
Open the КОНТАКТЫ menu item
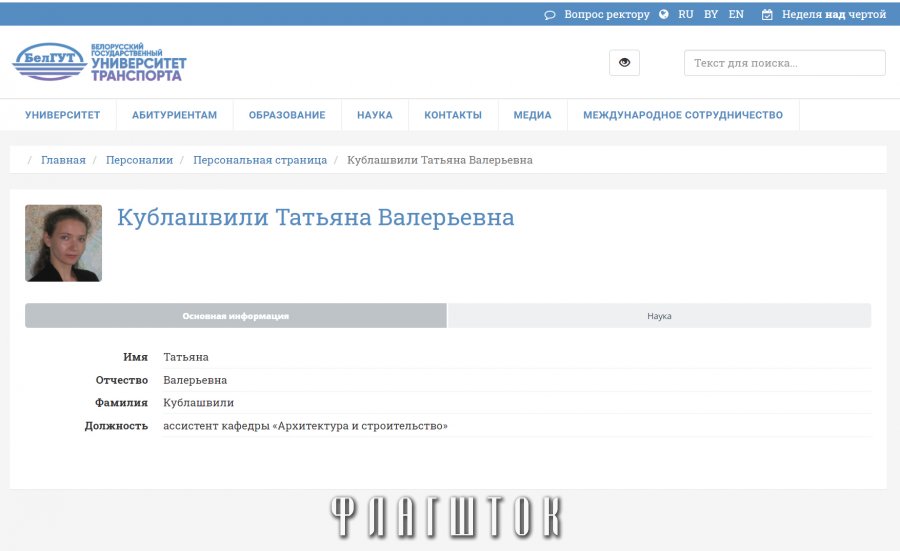point(453,115)
